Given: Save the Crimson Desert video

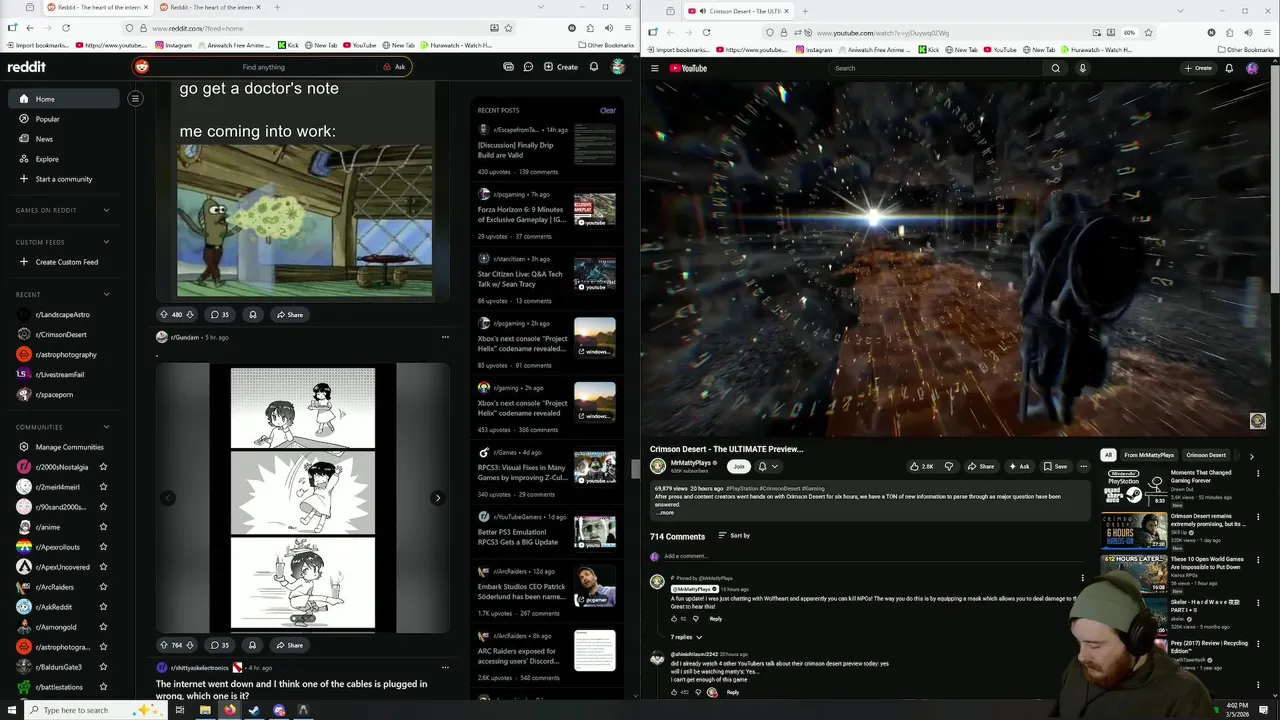Looking at the screenshot, I should [1055, 466].
